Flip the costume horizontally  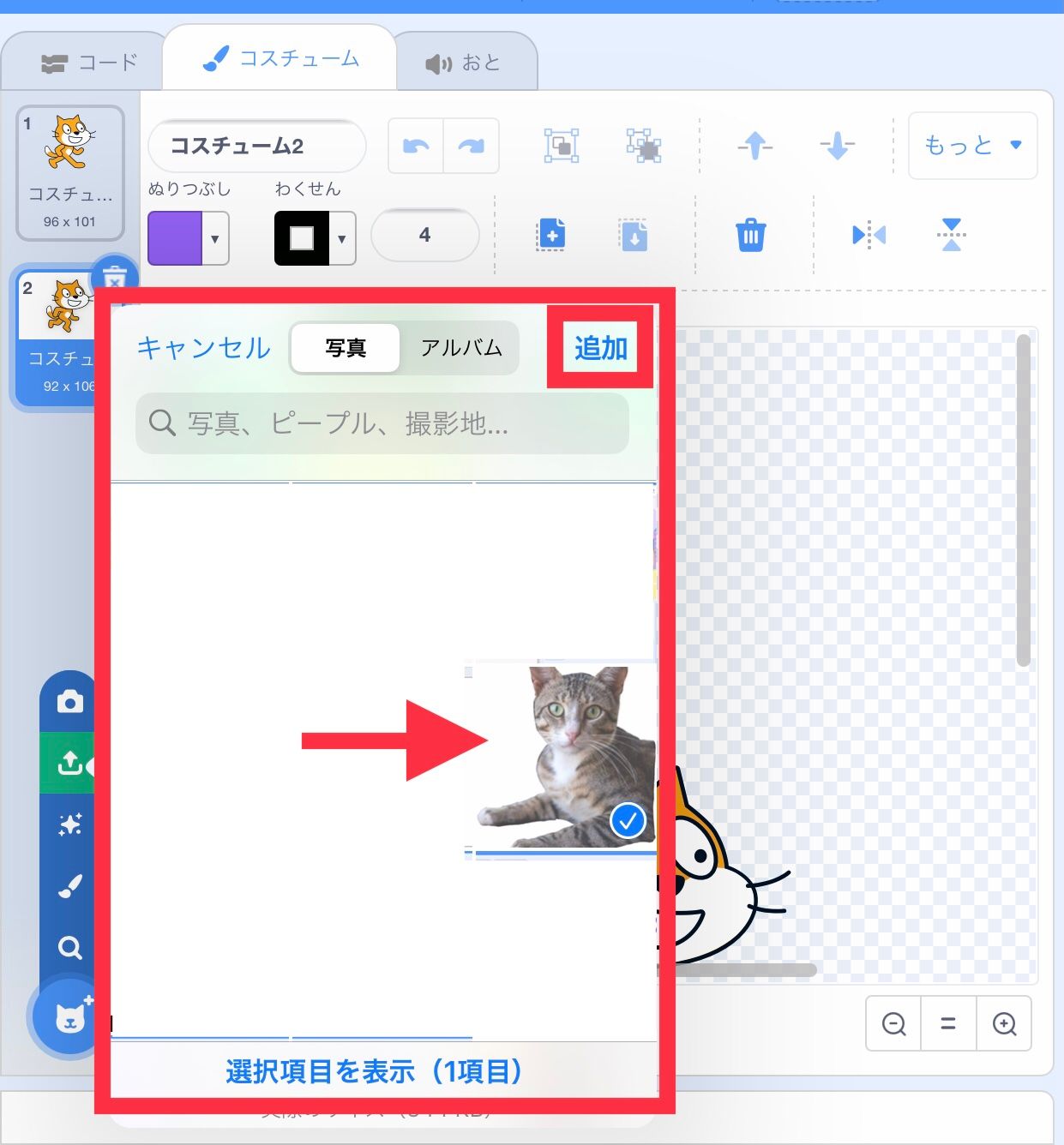click(x=869, y=234)
